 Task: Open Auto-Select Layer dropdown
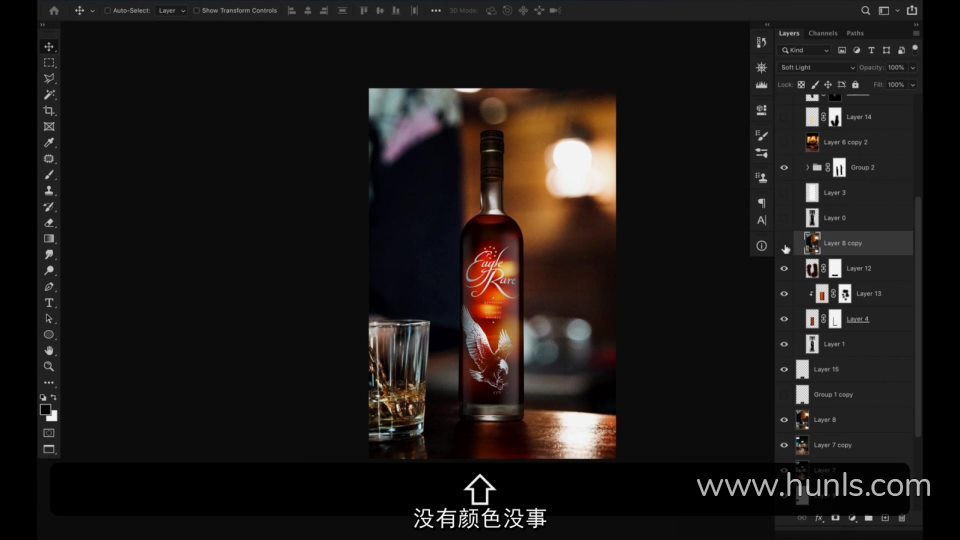[171, 10]
